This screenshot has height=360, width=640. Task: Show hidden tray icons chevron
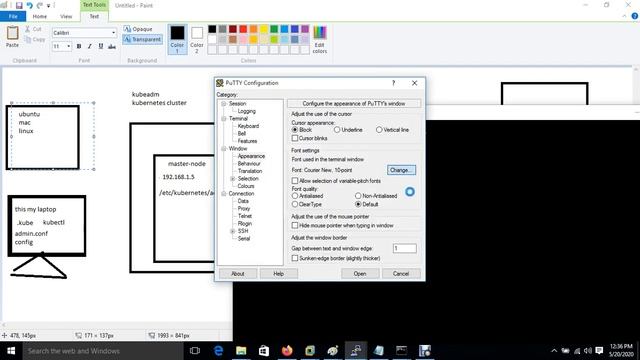pos(554,351)
